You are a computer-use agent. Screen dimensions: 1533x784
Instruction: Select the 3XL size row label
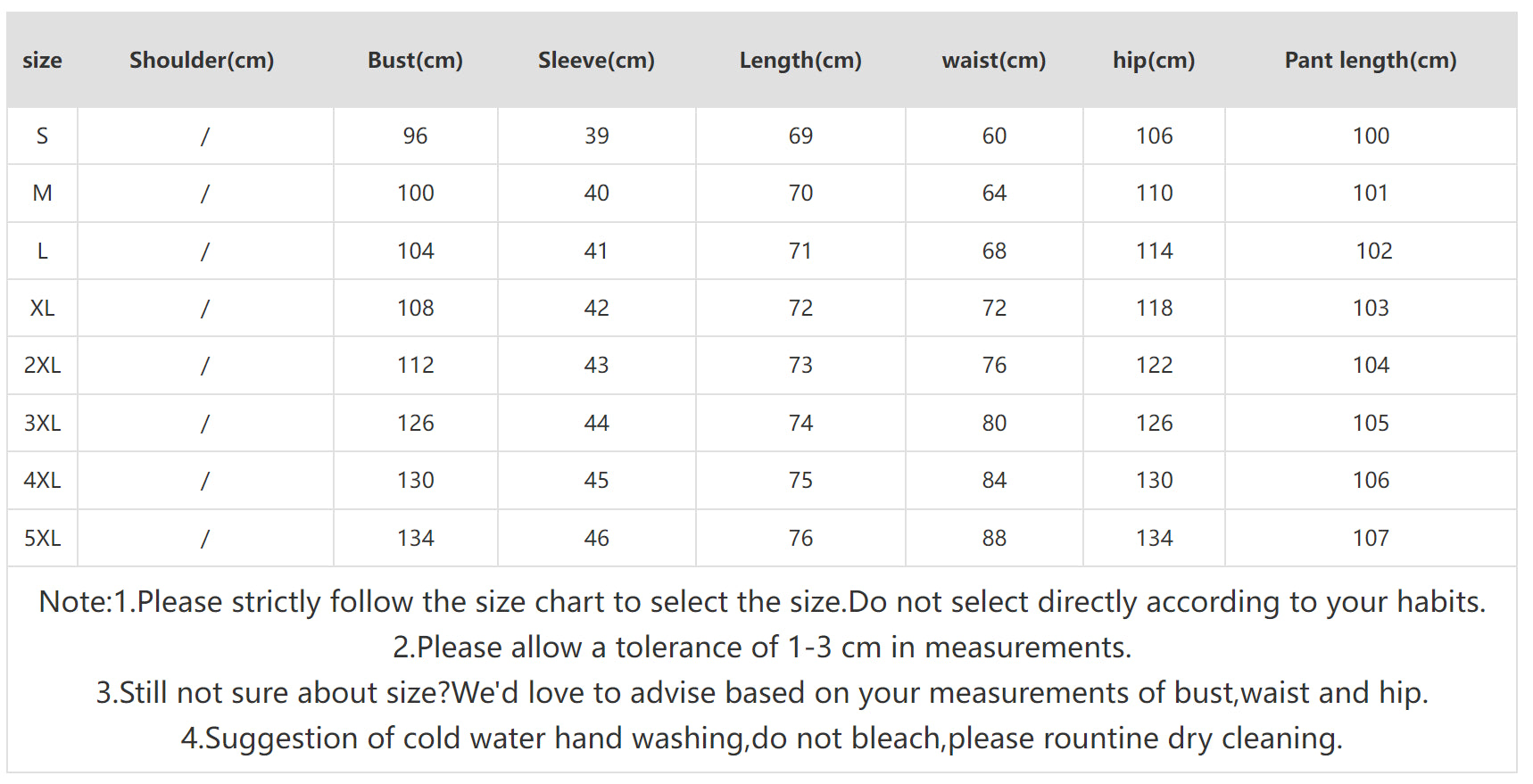pyautogui.click(x=42, y=423)
